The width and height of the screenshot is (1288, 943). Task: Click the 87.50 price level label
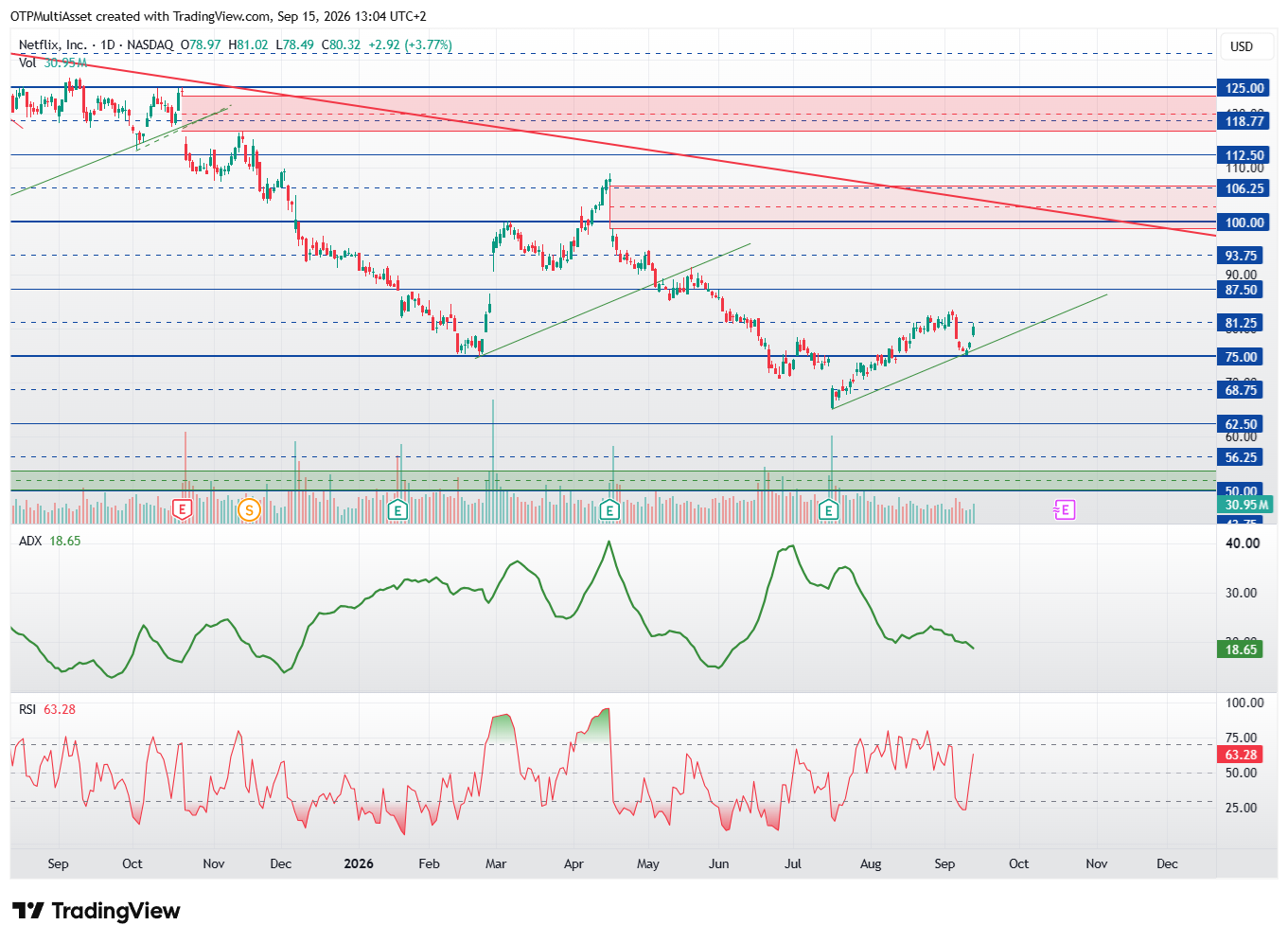click(x=1242, y=290)
